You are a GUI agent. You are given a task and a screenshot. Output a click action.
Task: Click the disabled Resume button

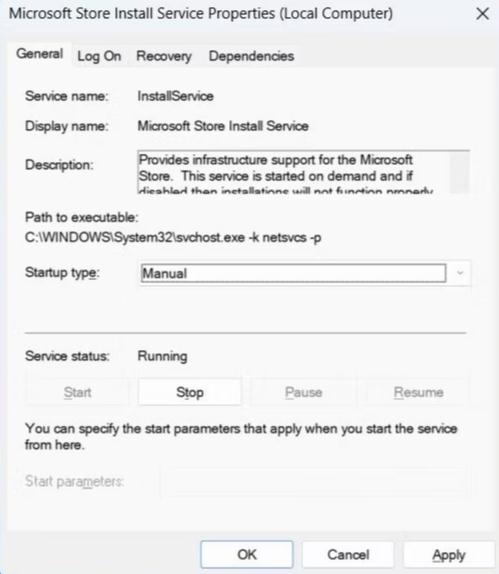[418, 392]
